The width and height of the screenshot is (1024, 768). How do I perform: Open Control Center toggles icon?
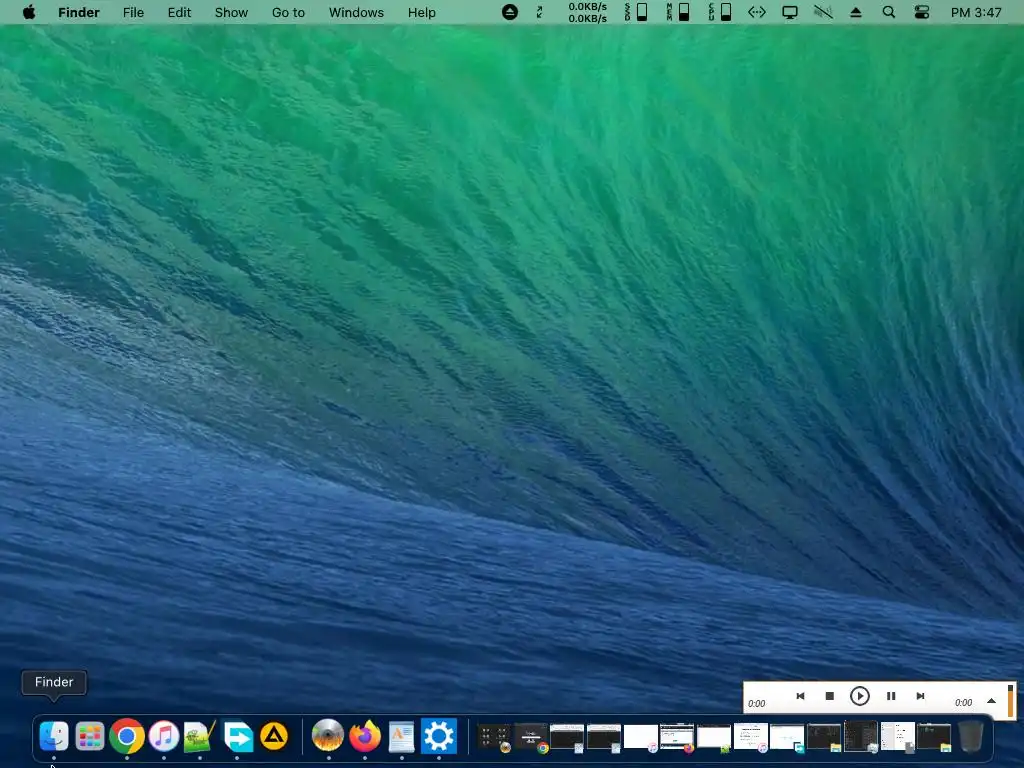click(x=921, y=12)
